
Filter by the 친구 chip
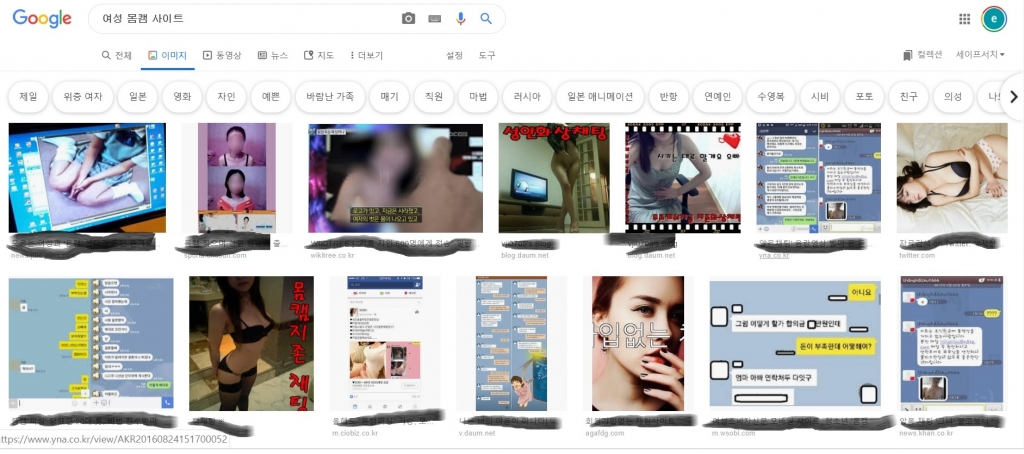click(x=909, y=97)
